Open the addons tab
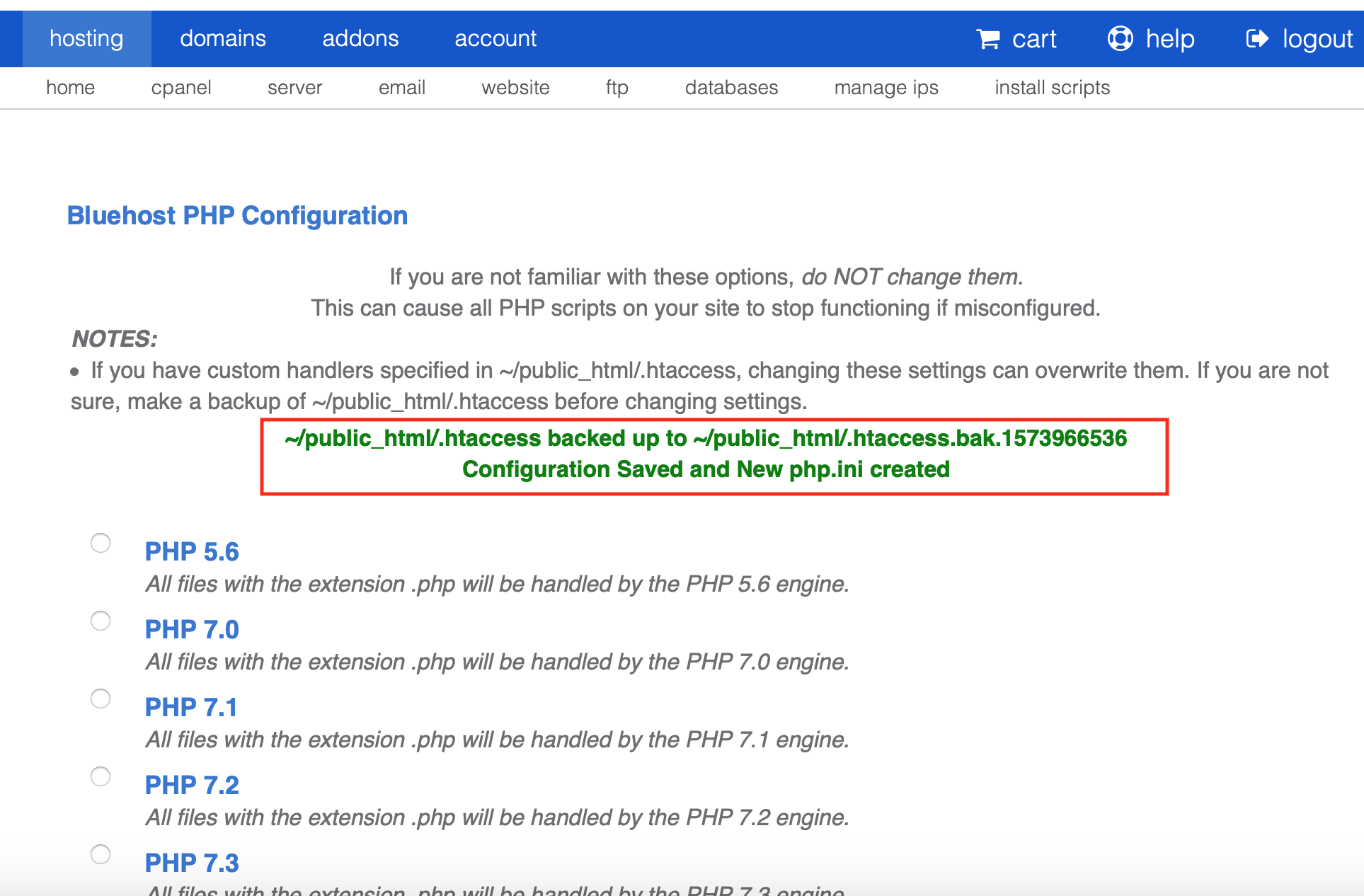This screenshot has width=1364, height=896. [360, 38]
